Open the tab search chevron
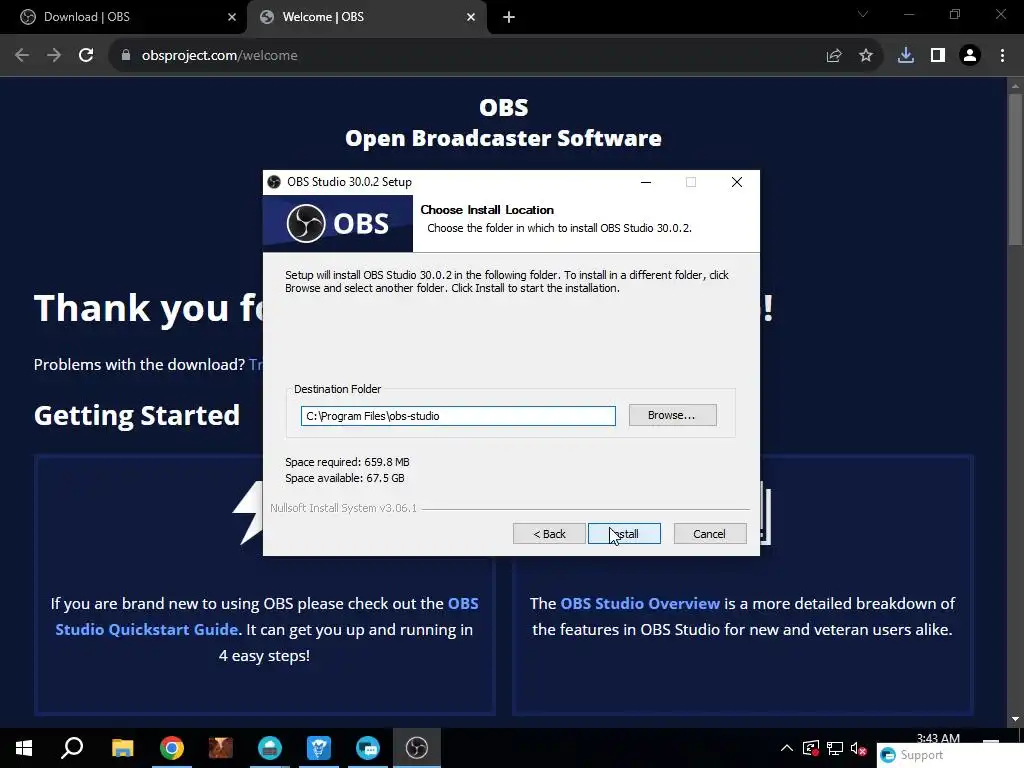Screen dimensions: 1024x768 (x=863, y=14)
